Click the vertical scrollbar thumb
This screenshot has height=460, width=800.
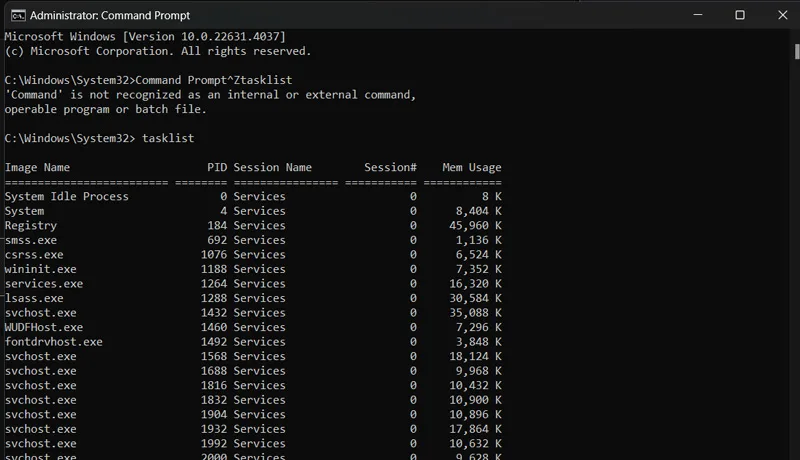[x=797, y=52]
